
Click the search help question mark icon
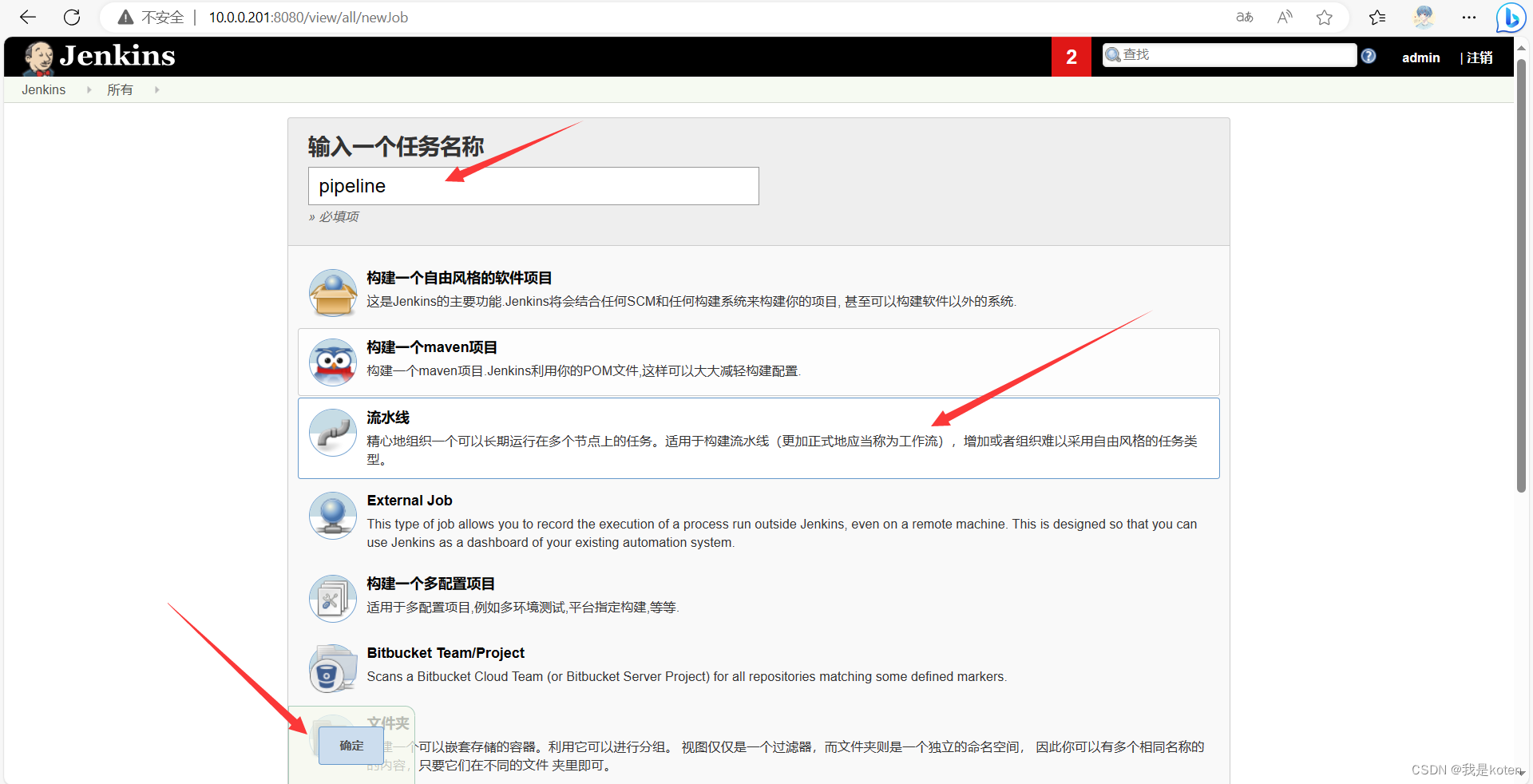(1369, 56)
